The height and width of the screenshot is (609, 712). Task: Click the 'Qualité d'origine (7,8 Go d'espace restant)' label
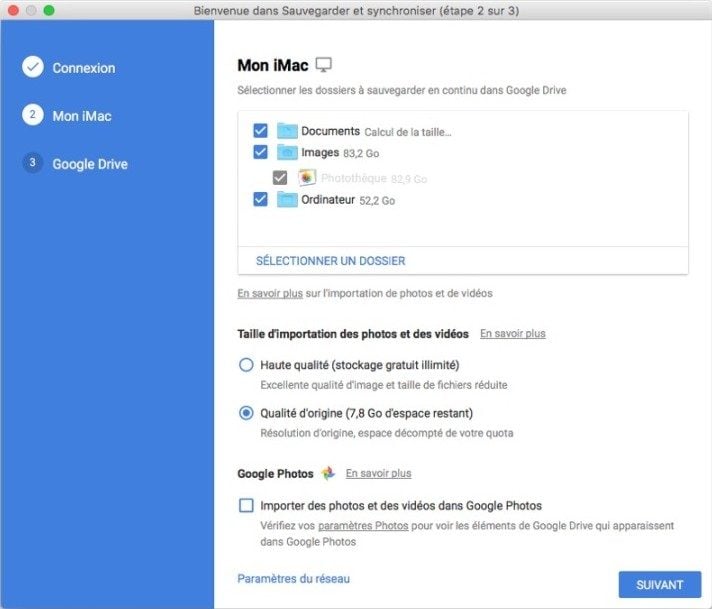point(366,413)
